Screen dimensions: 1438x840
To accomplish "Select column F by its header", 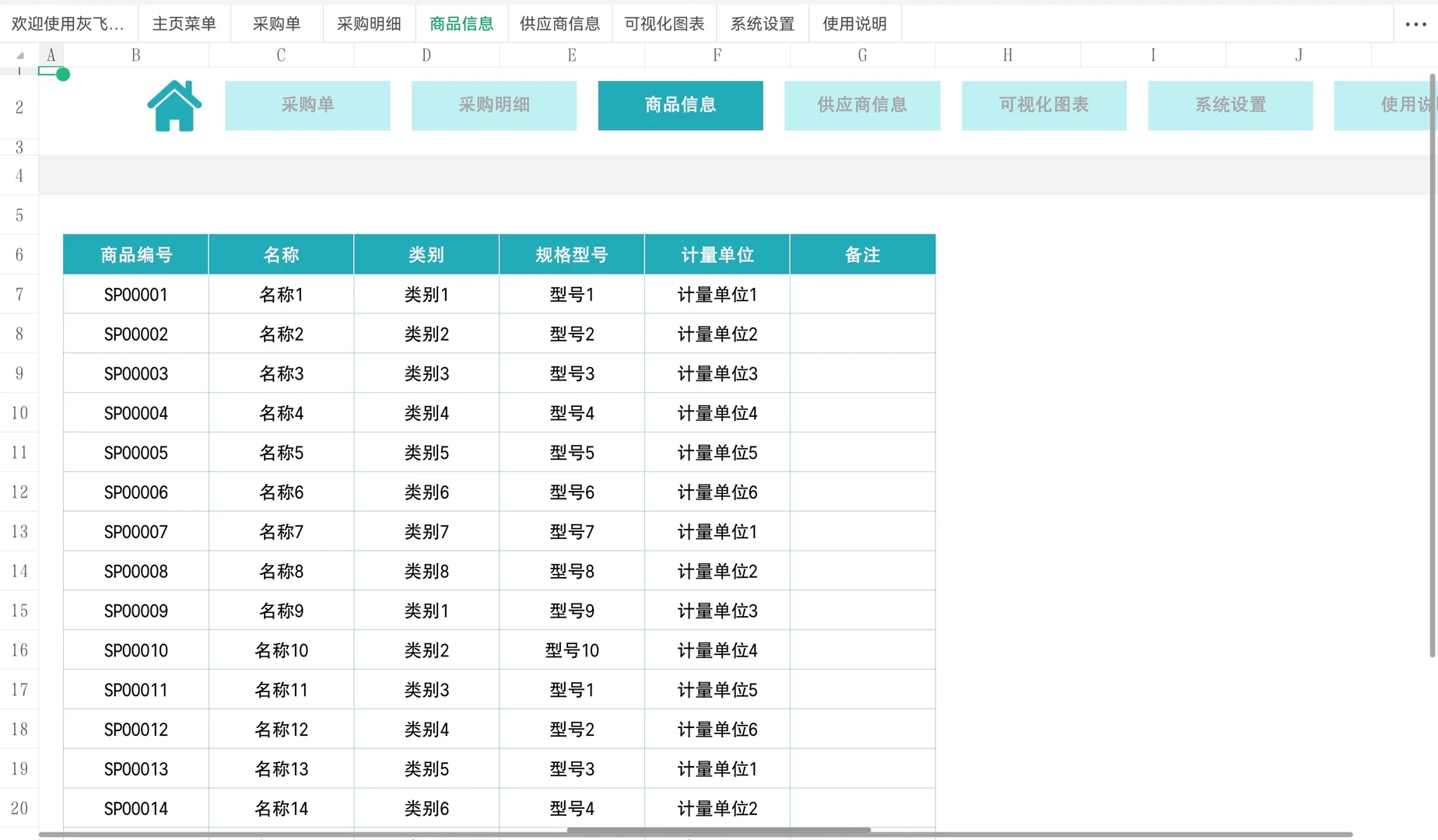I will [717, 54].
